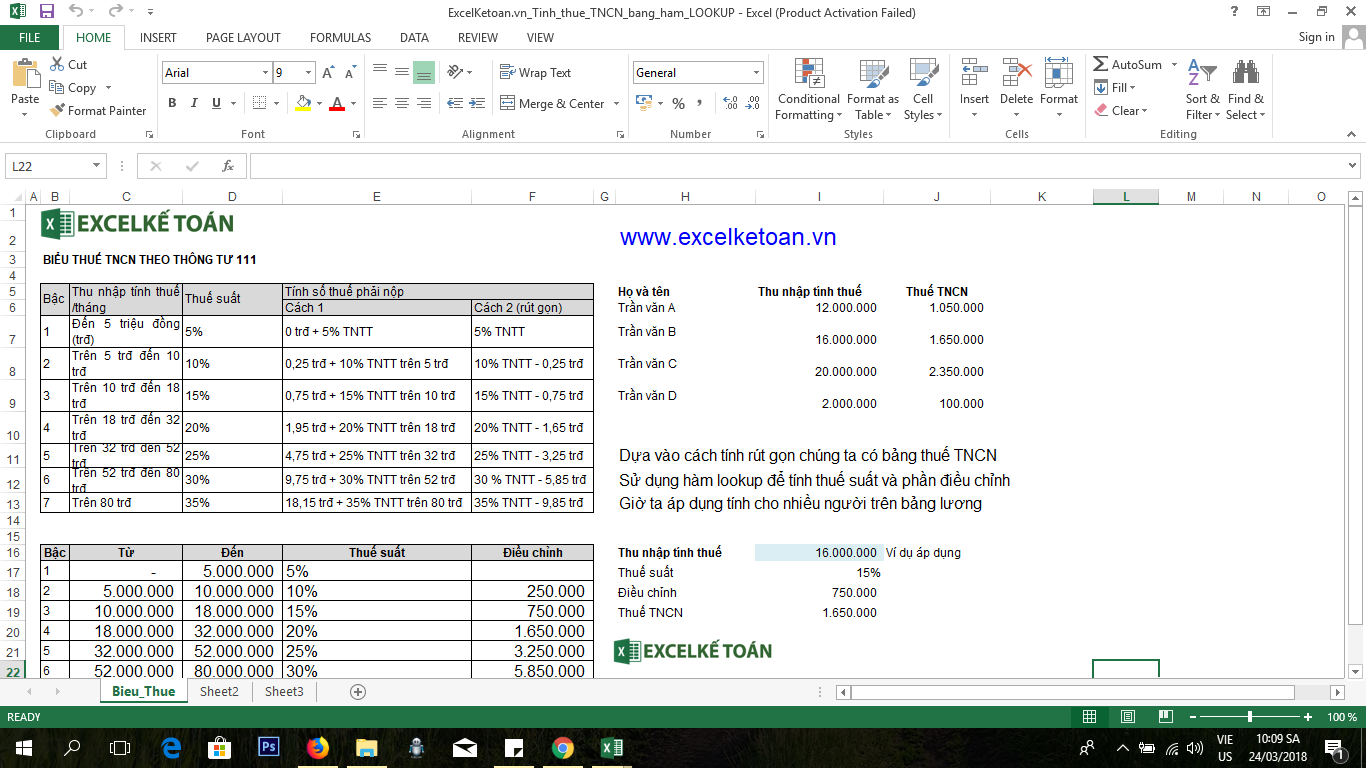The image size is (1366, 768).
Task: Open the General number format dropdown
Action: [x=756, y=73]
